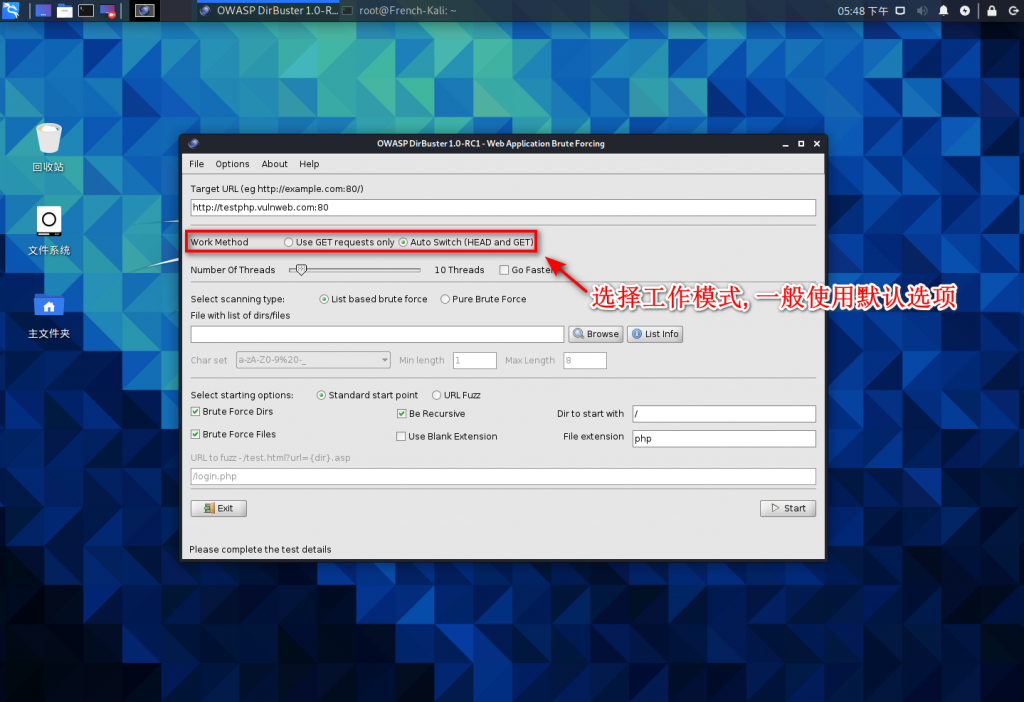1024x702 pixels.
Task: Click the Start button
Action: tap(788, 508)
